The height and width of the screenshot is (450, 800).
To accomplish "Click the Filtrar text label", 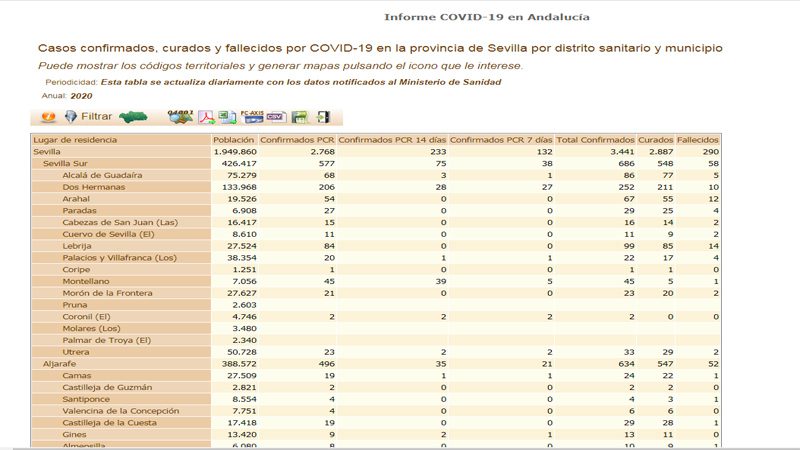I will click(96, 116).
